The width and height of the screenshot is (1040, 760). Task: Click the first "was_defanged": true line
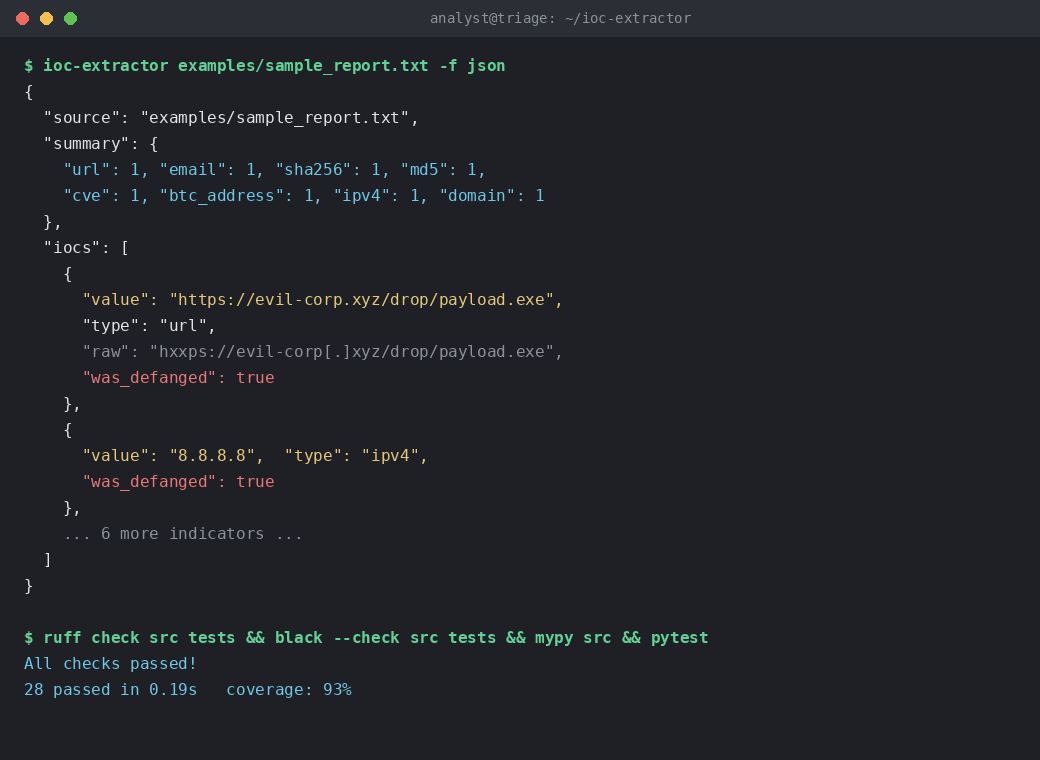click(x=178, y=378)
